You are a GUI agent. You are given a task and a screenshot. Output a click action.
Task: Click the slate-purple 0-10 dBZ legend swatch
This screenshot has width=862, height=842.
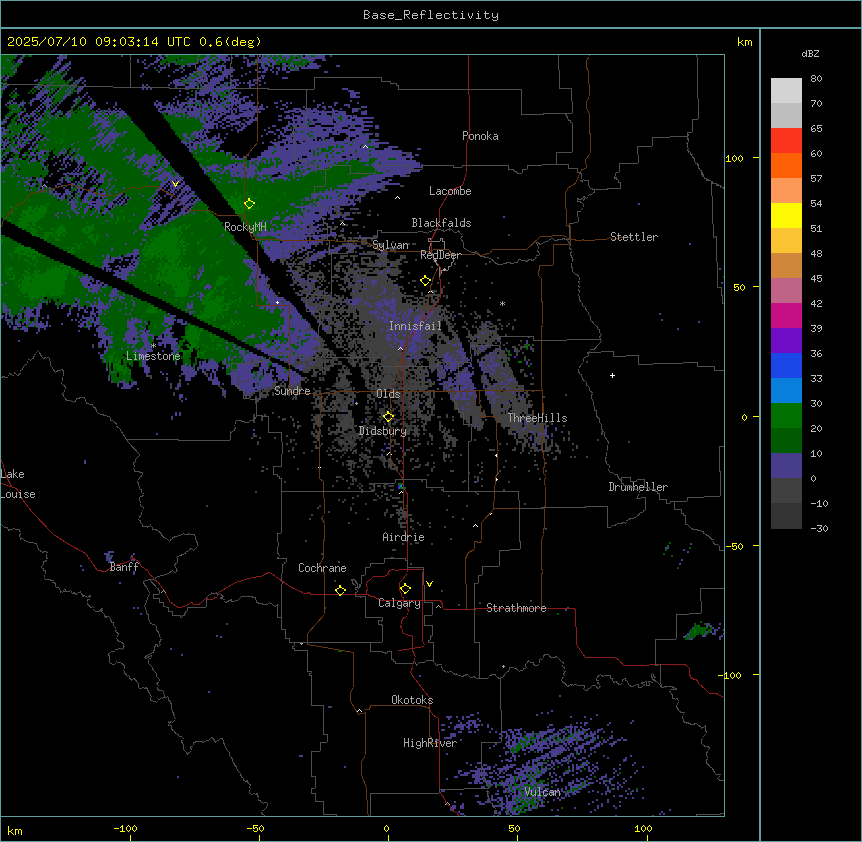[x=786, y=466]
